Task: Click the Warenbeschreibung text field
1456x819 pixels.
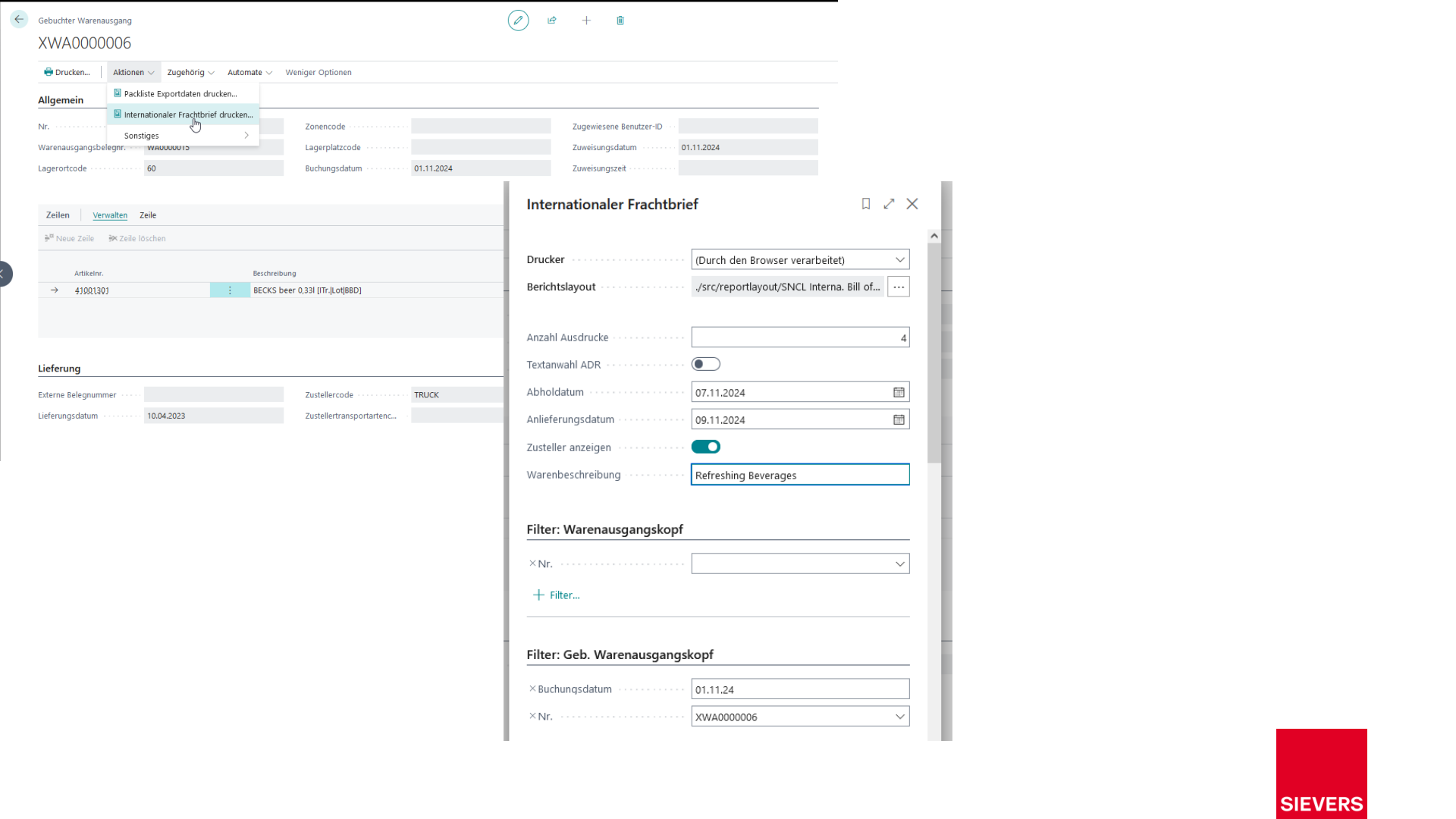Action: point(800,475)
